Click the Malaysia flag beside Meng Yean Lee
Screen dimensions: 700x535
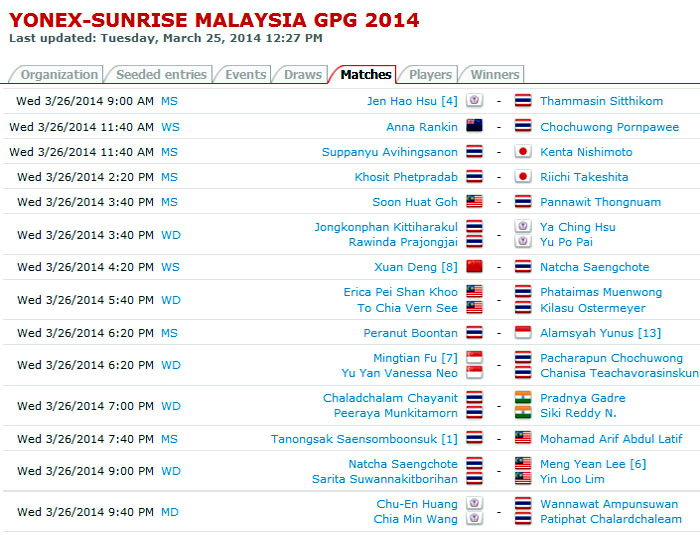pyautogui.click(x=523, y=464)
